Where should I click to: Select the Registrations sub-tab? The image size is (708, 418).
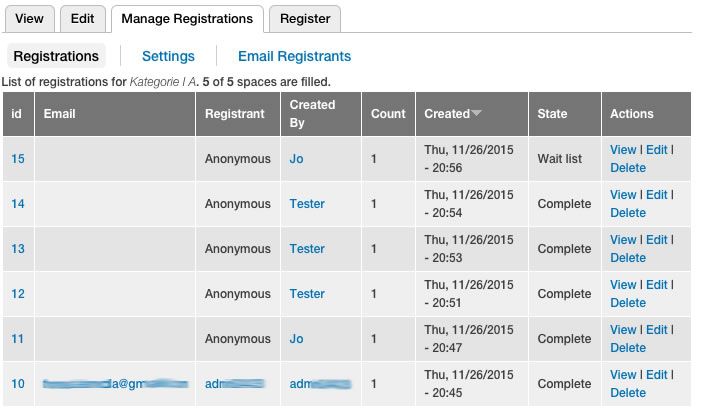[x=56, y=56]
